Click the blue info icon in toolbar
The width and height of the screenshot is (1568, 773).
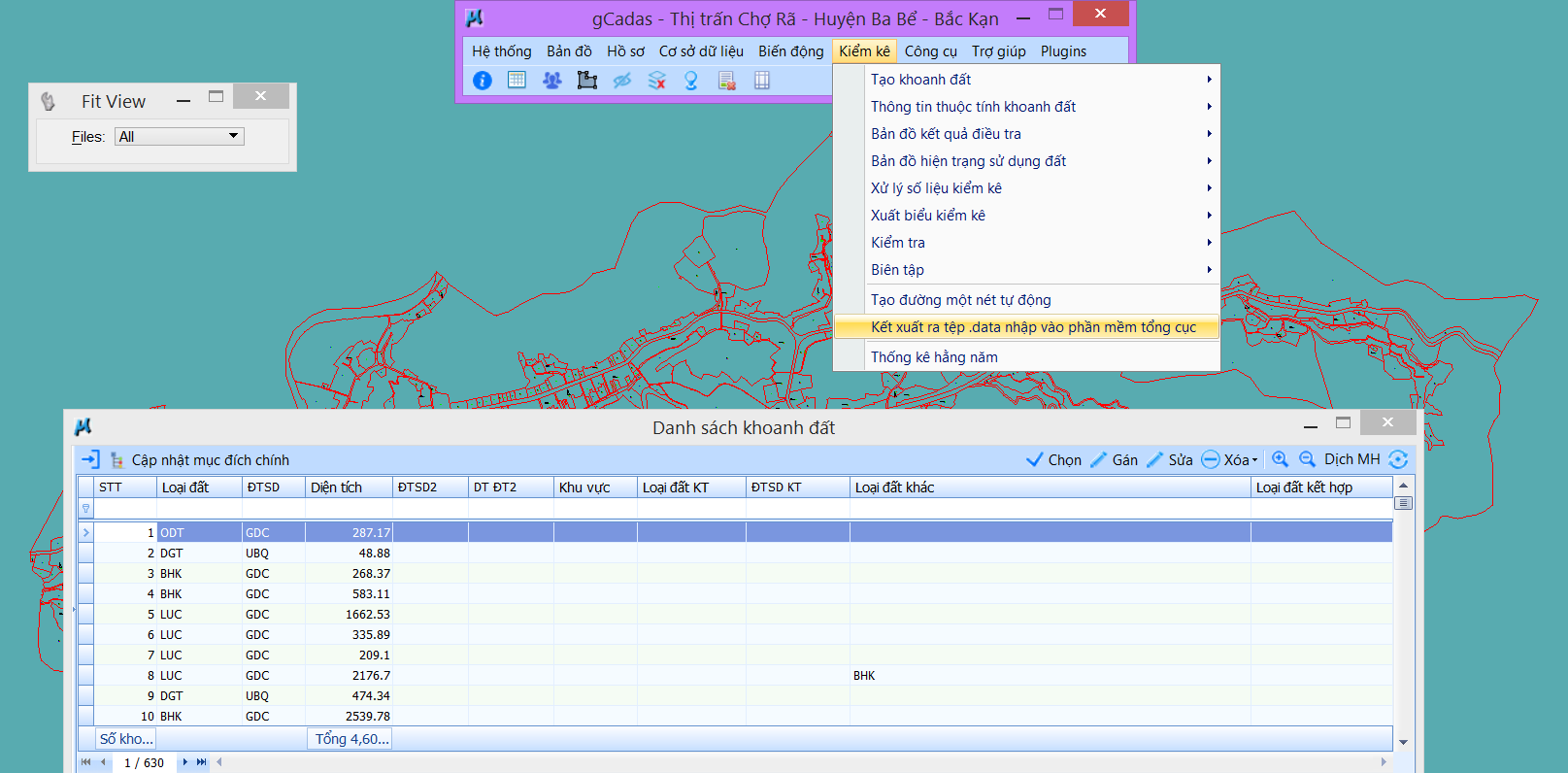click(483, 81)
